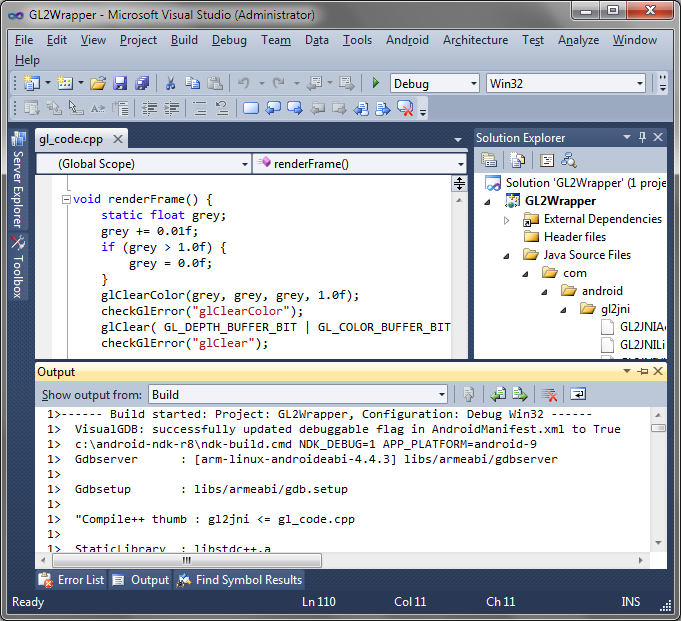The width and height of the screenshot is (681, 621).
Task: Click the Start Debugging play icon
Action: pyautogui.click(x=376, y=83)
